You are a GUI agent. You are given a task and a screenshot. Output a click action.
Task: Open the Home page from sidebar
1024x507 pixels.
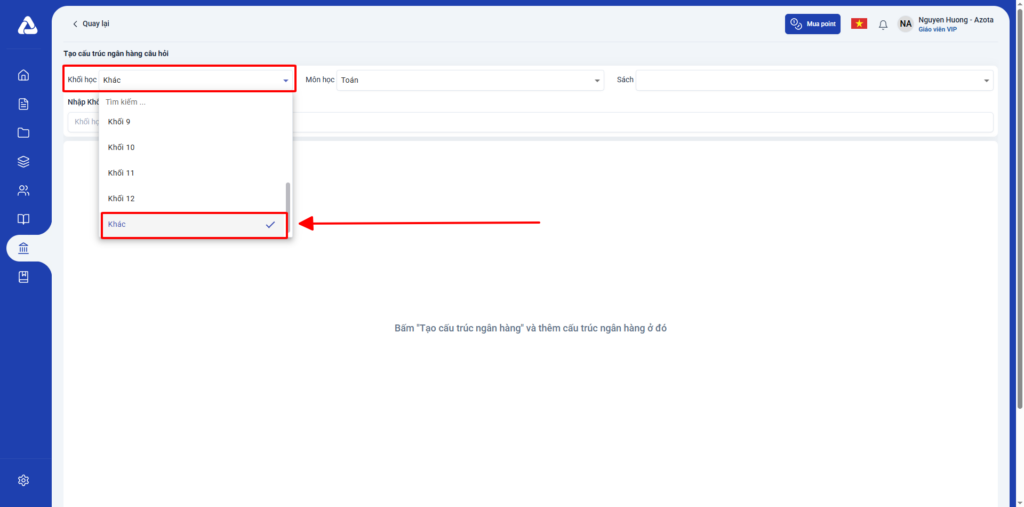(24, 75)
